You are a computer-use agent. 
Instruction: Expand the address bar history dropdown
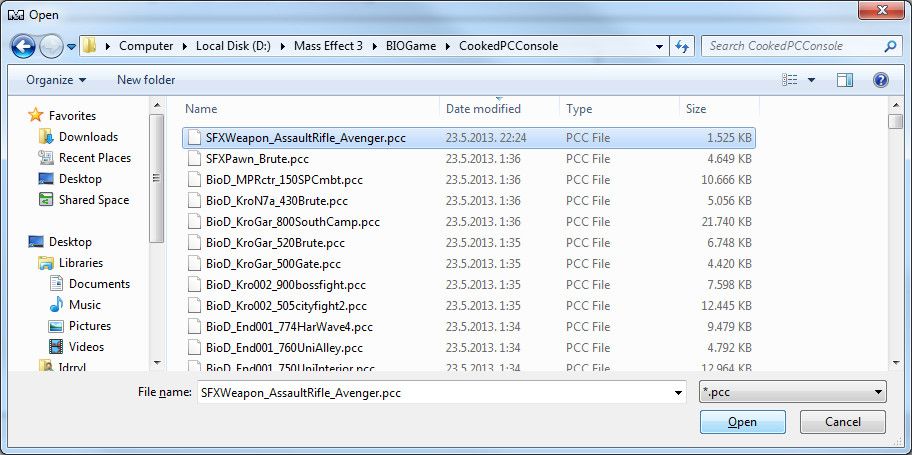click(659, 47)
